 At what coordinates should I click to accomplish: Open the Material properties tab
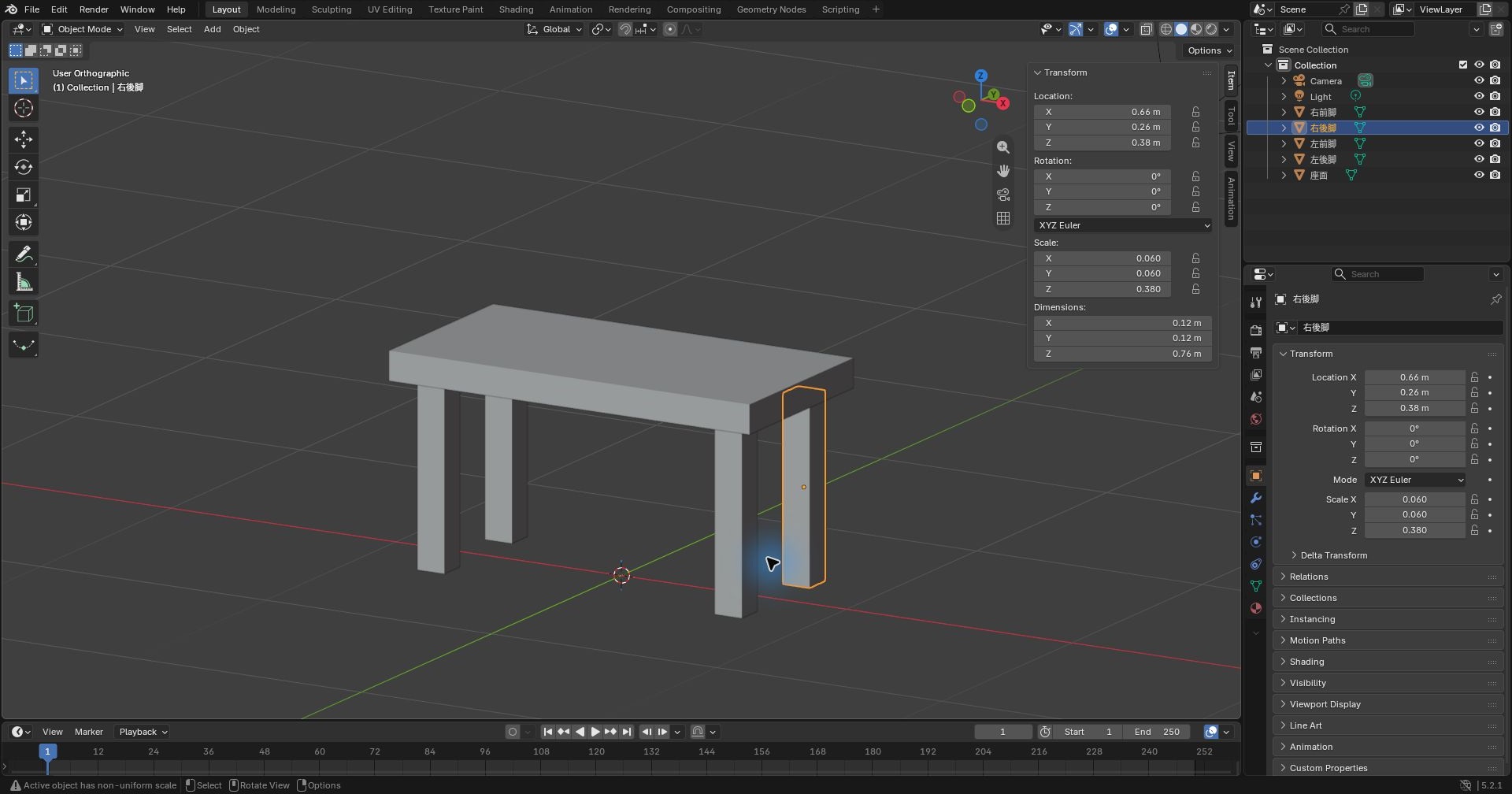(1256, 608)
